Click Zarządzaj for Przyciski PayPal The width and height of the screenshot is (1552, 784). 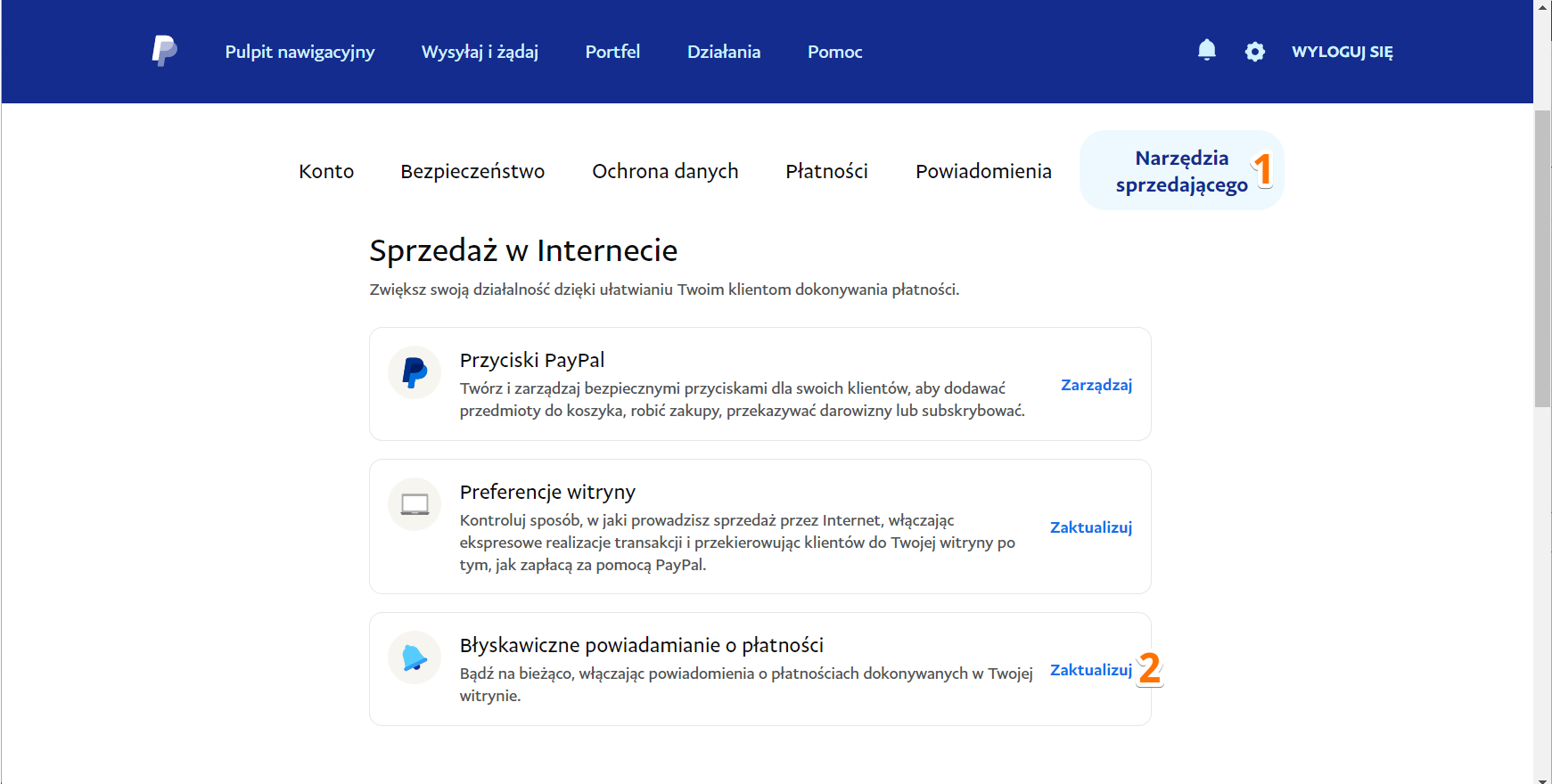1096,385
